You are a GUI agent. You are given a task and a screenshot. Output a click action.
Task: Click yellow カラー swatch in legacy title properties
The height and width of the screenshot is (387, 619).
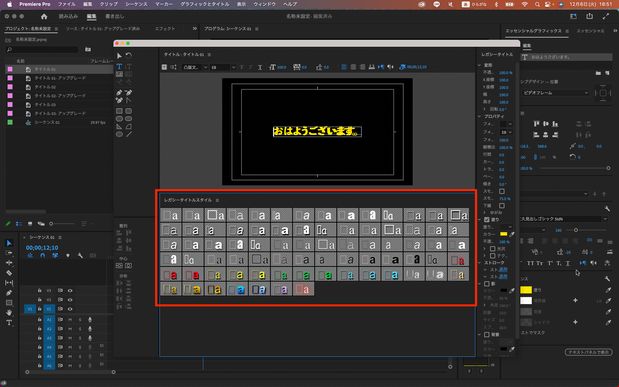tap(503, 234)
